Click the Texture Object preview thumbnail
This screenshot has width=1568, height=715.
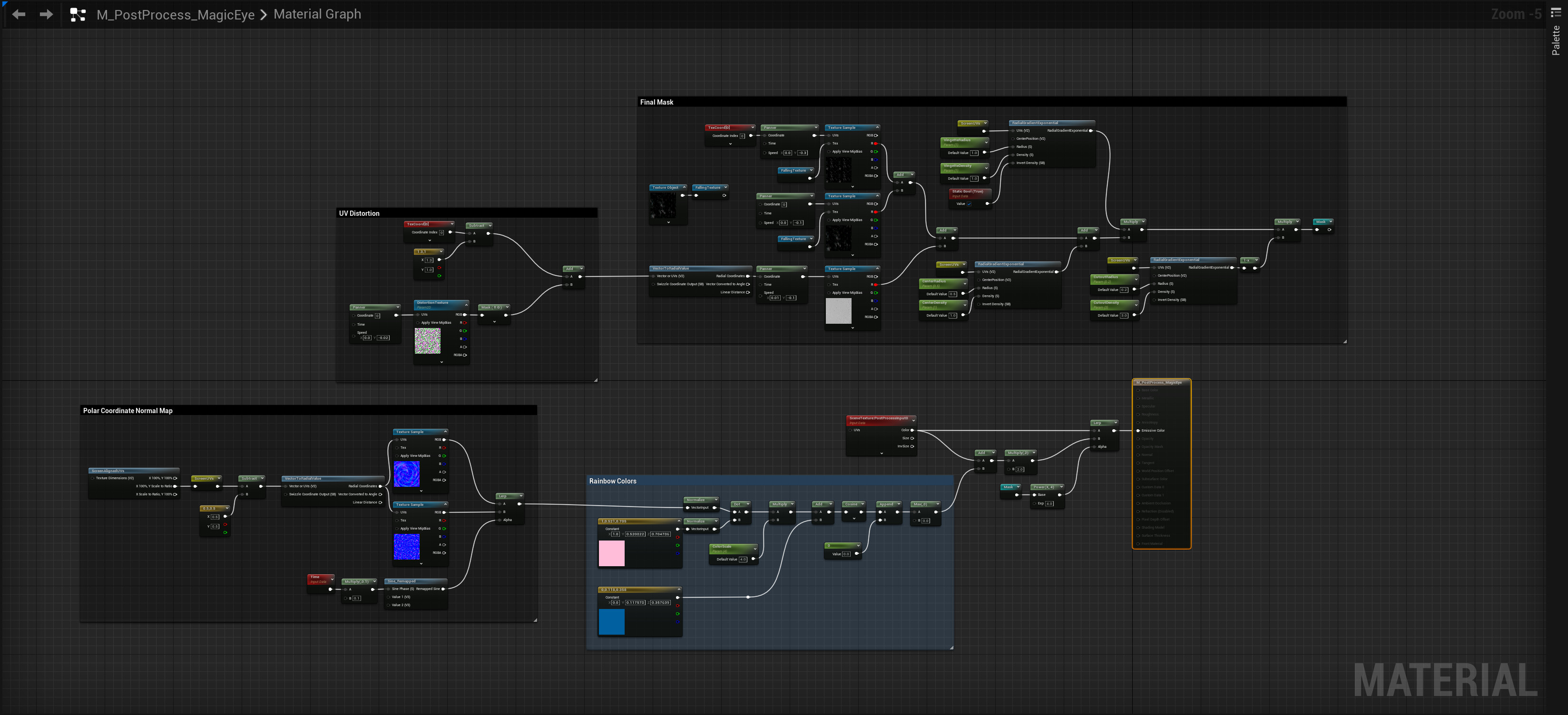click(x=663, y=205)
